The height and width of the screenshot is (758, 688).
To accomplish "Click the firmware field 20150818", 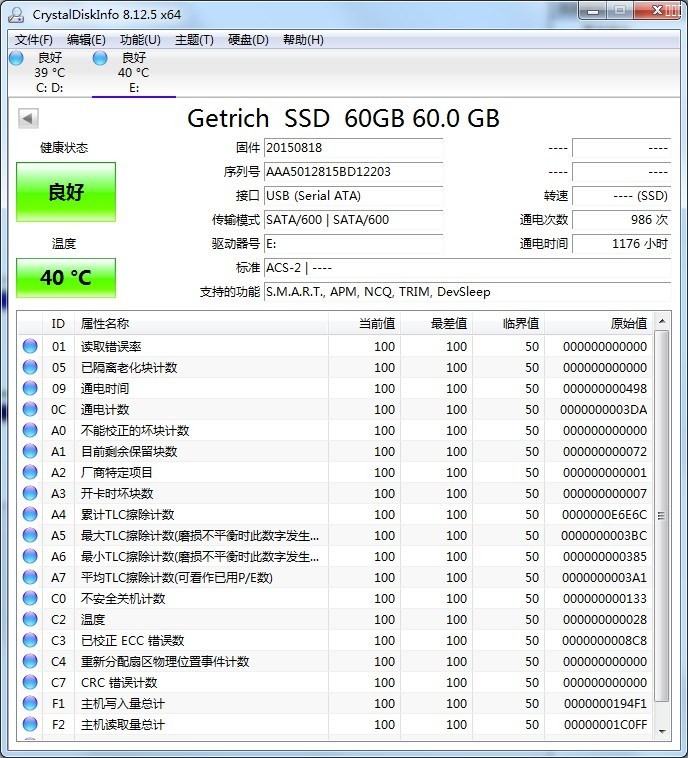I will [x=353, y=148].
